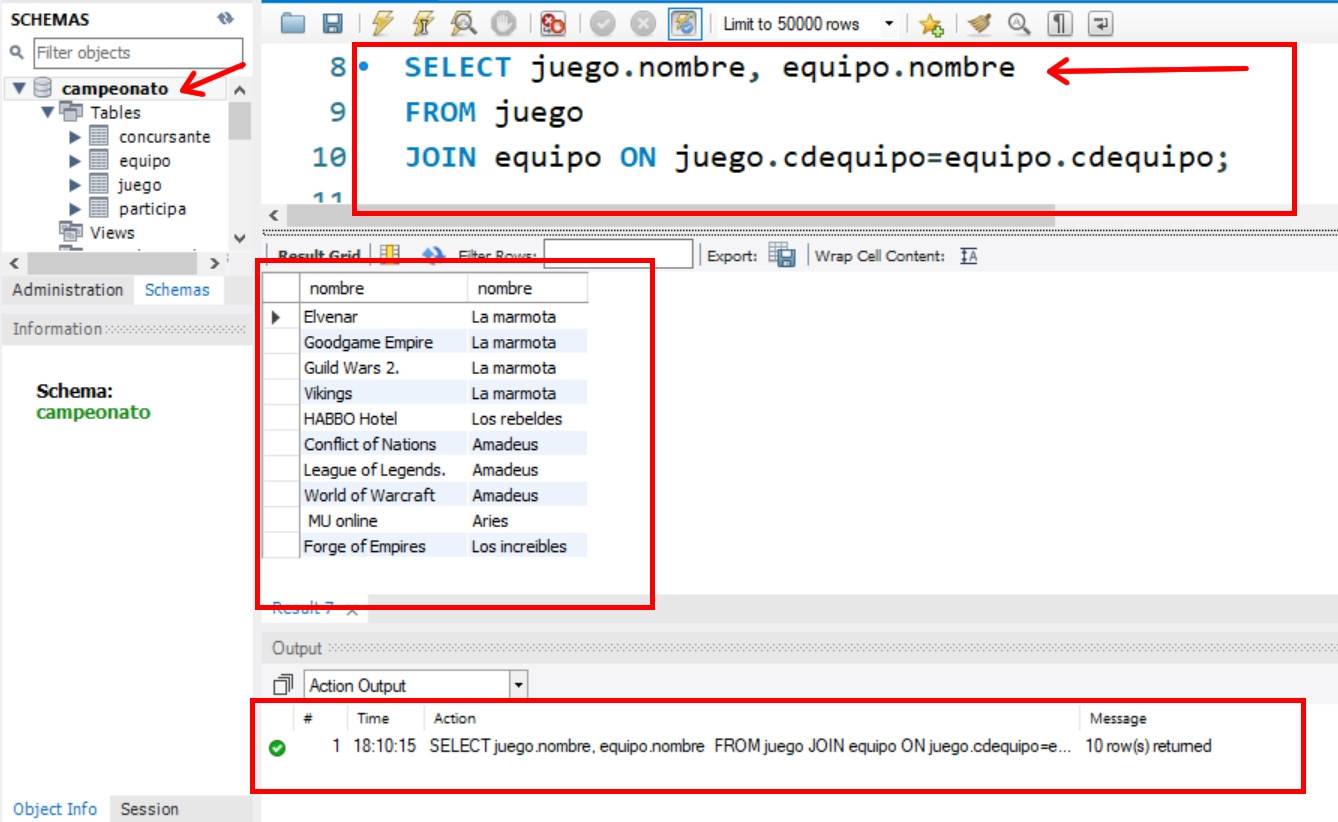Execute the query with the lightning bolt

pos(382,24)
